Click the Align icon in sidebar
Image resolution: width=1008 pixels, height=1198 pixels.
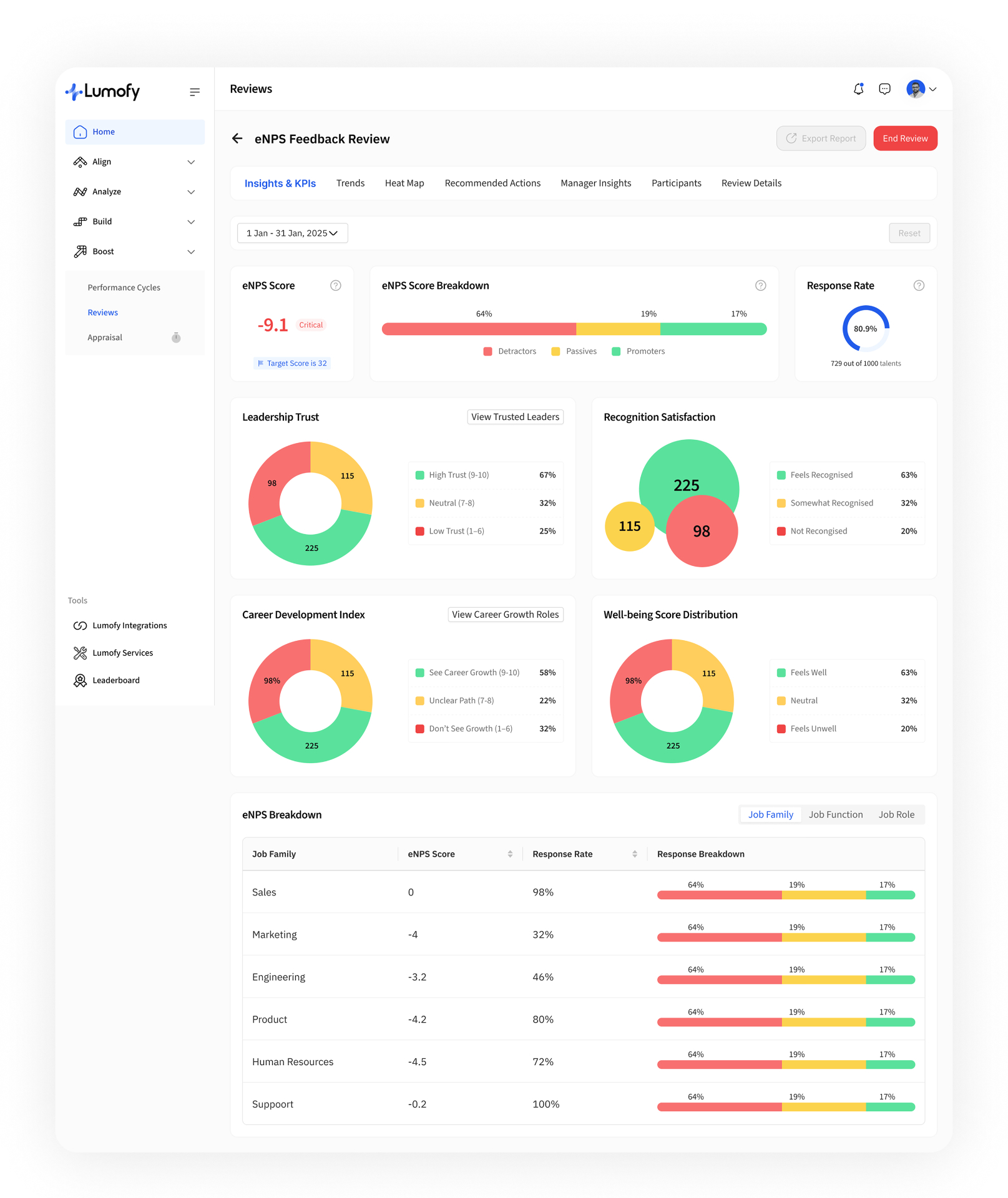point(80,162)
